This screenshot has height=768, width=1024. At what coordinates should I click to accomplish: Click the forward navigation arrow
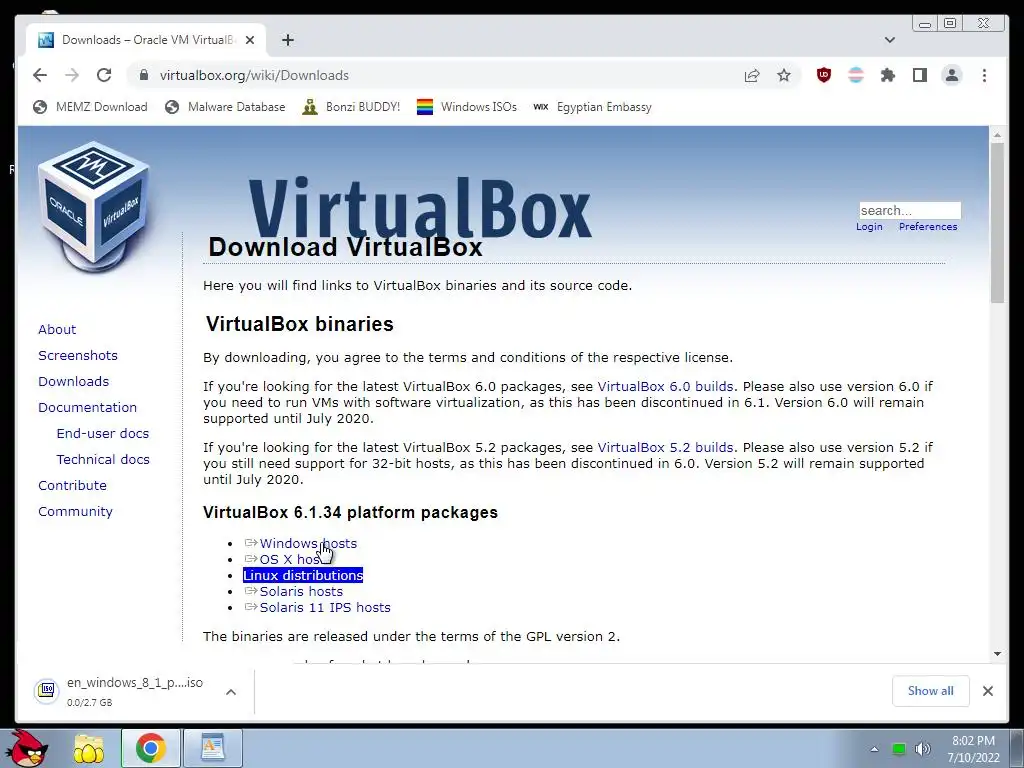click(72, 75)
